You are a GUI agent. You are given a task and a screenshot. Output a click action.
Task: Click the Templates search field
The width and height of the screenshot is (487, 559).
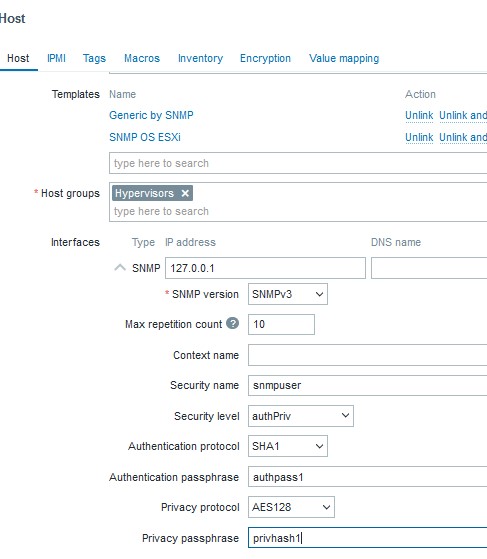point(298,163)
